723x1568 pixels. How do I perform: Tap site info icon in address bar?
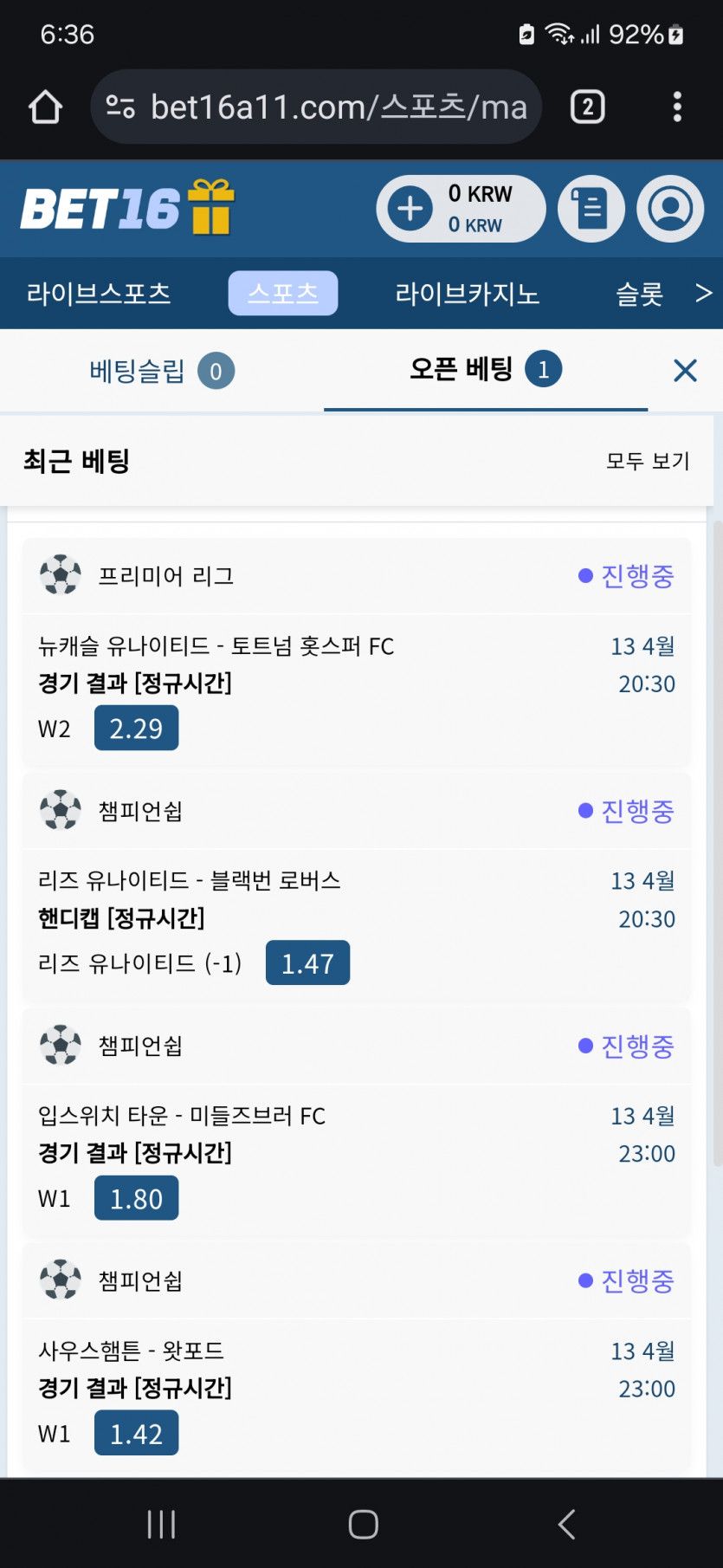(120, 107)
